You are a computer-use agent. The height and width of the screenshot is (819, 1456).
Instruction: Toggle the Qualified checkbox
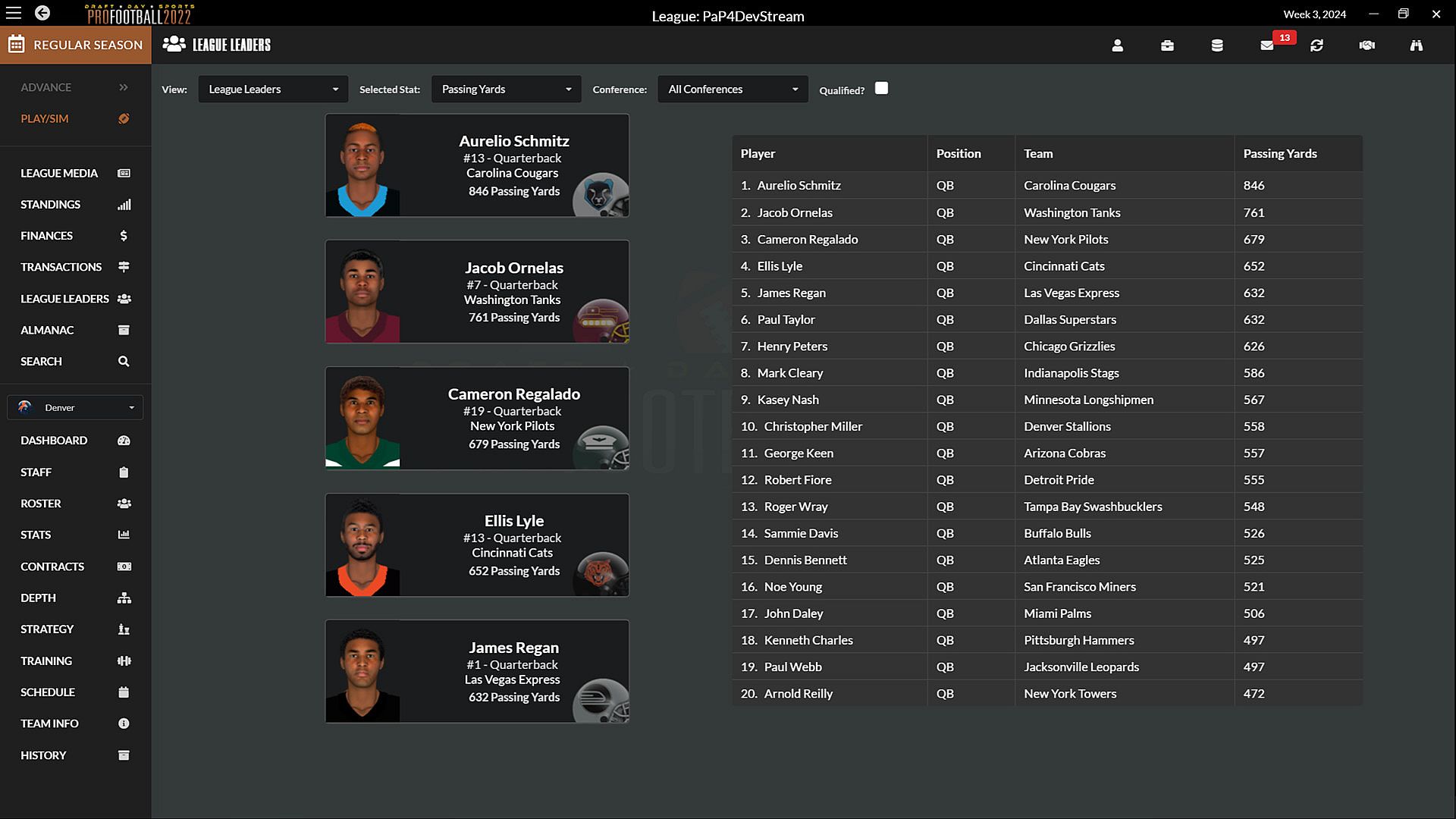click(x=881, y=89)
